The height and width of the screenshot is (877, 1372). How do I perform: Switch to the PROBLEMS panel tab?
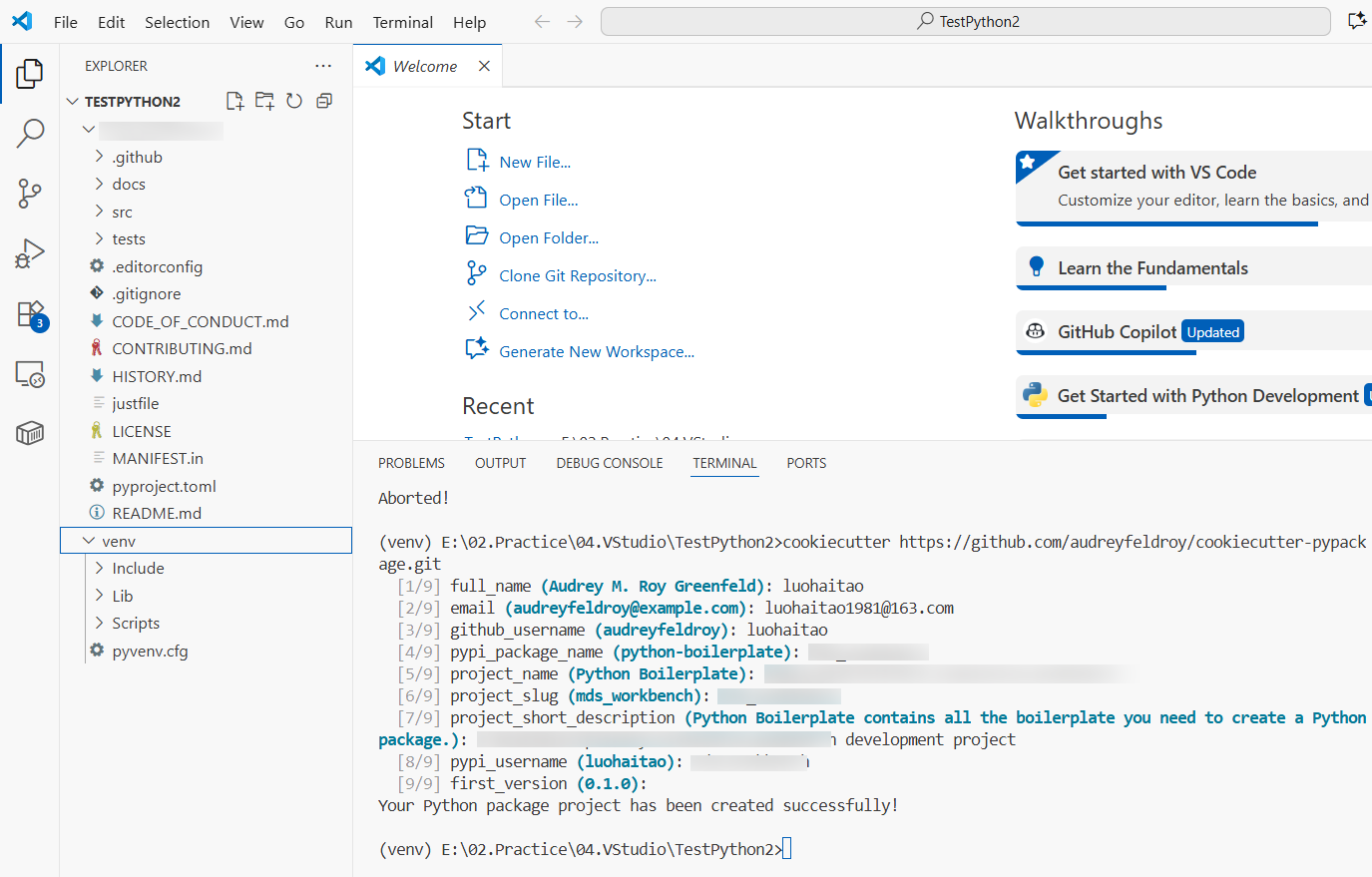click(x=411, y=463)
